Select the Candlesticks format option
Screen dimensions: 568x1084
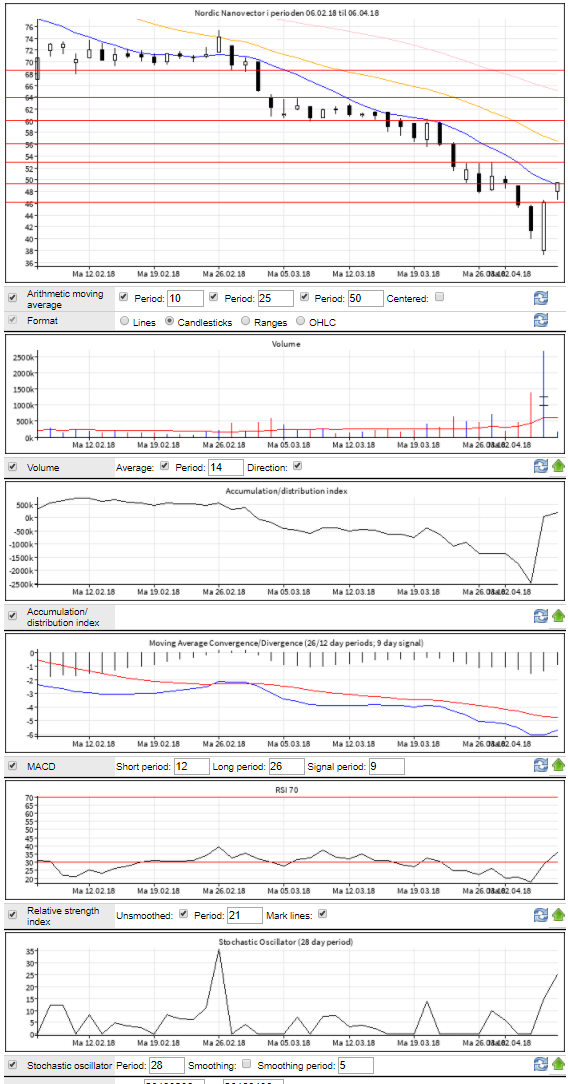coord(170,321)
